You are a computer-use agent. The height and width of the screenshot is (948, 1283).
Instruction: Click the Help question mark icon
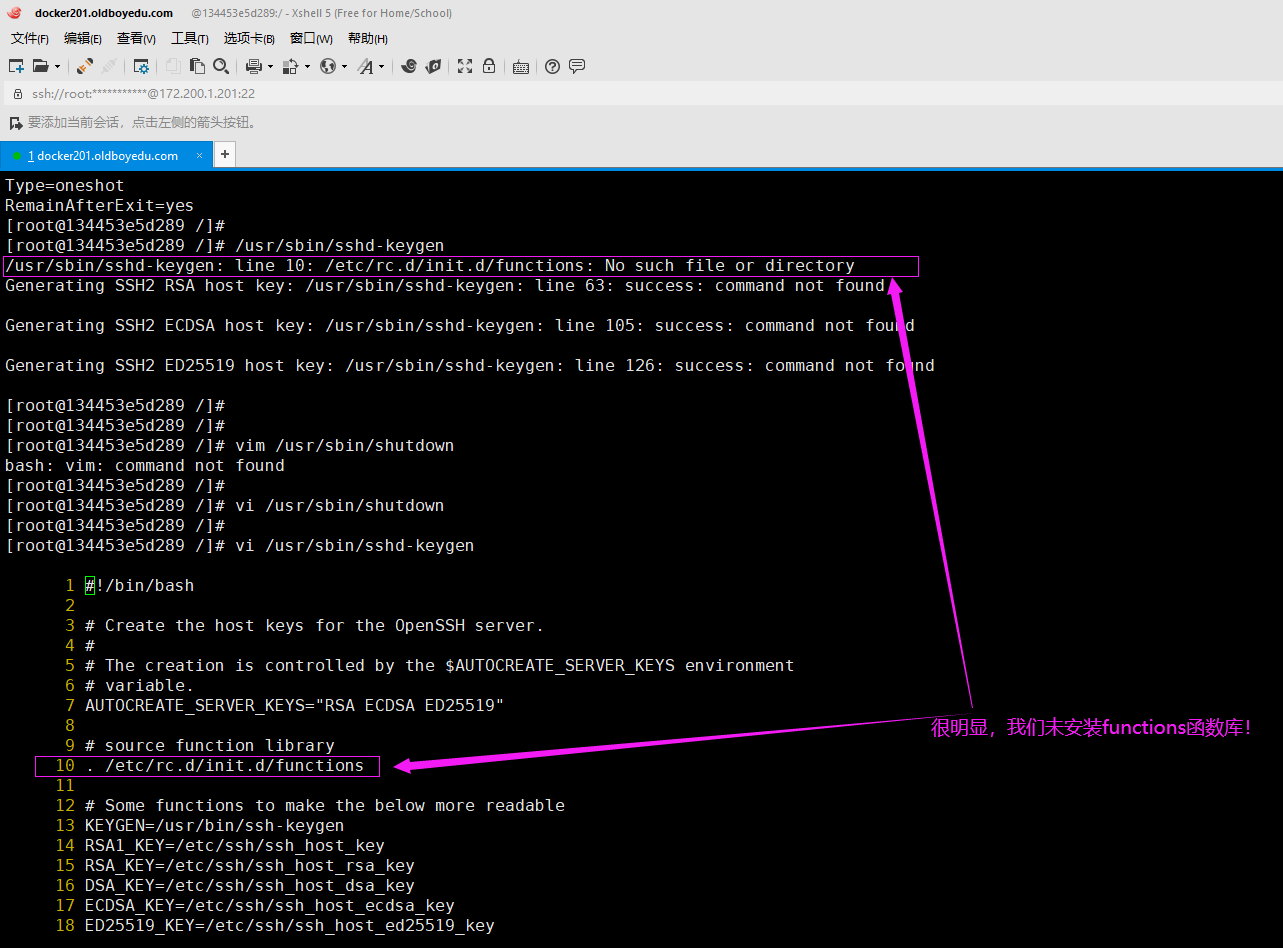(x=553, y=67)
